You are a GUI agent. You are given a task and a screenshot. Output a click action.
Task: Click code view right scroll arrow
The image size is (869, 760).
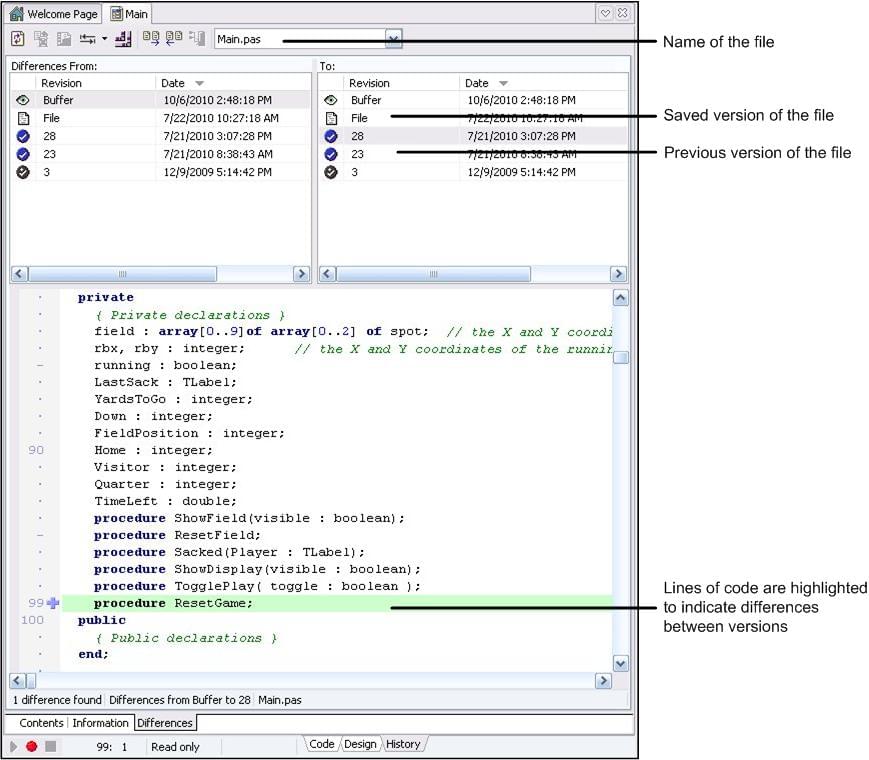pyautogui.click(x=603, y=681)
